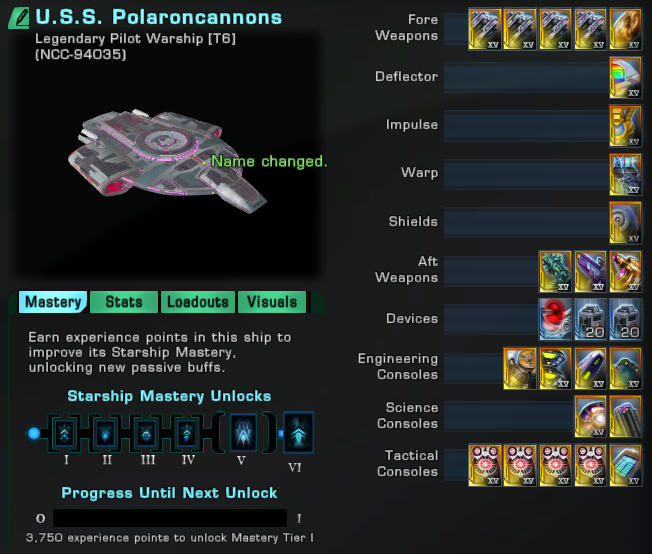Click the mastery progress bar
The height and width of the screenshot is (554, 652).
tap(170, 518)
